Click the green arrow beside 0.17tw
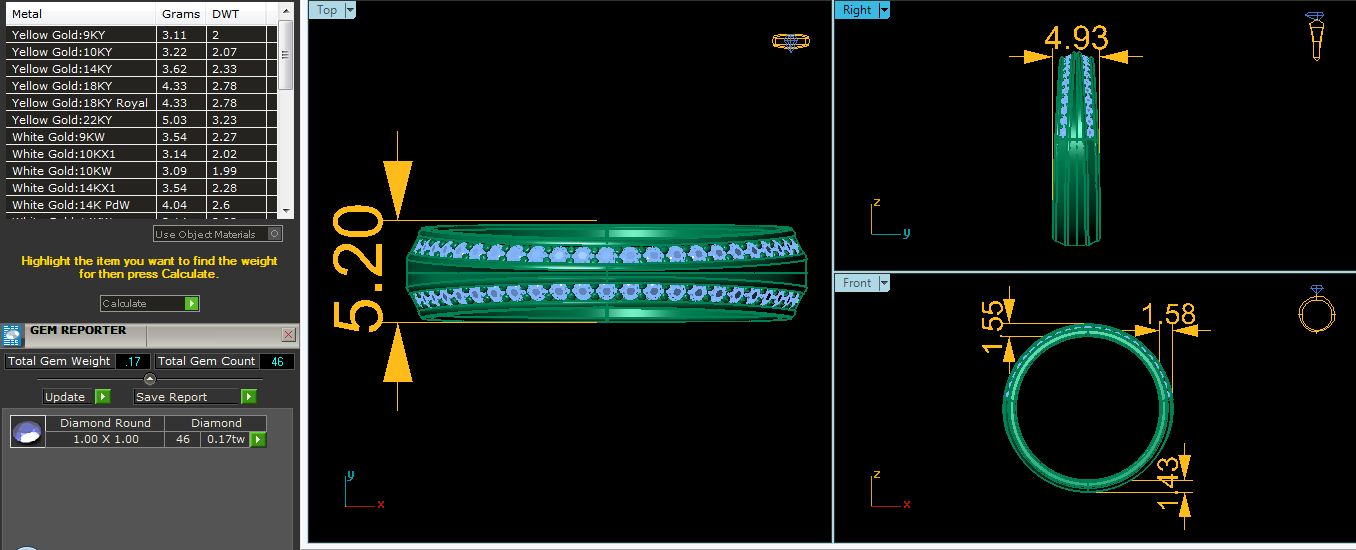The image size is (1356, 550). tap(258, 439)
